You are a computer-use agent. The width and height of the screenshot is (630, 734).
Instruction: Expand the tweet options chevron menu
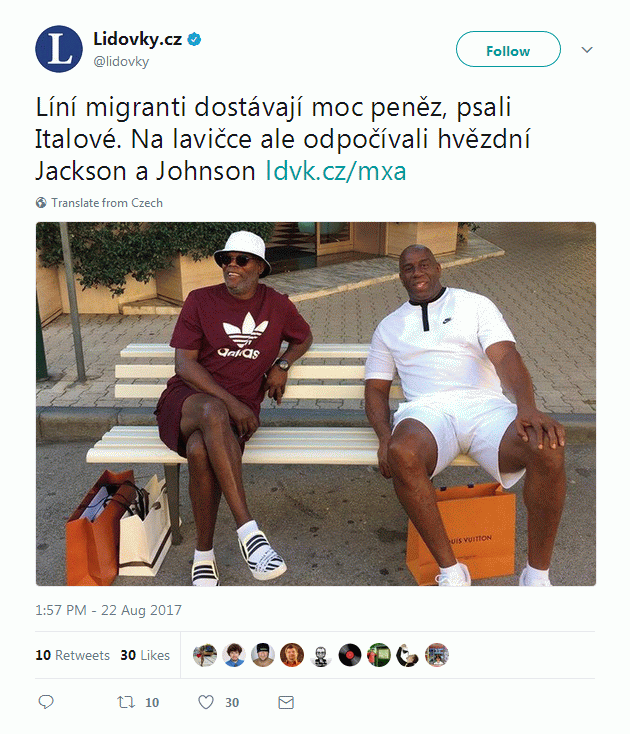(587, 50)
